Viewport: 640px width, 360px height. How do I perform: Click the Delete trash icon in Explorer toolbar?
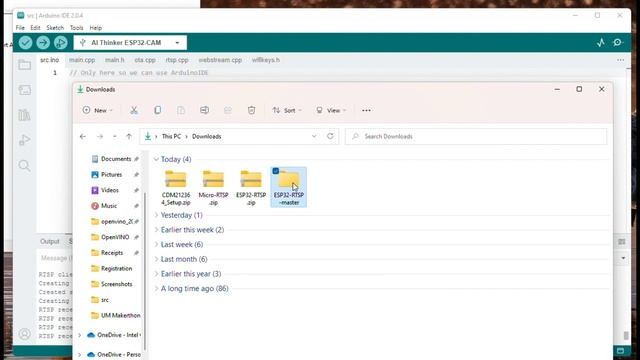251,110
